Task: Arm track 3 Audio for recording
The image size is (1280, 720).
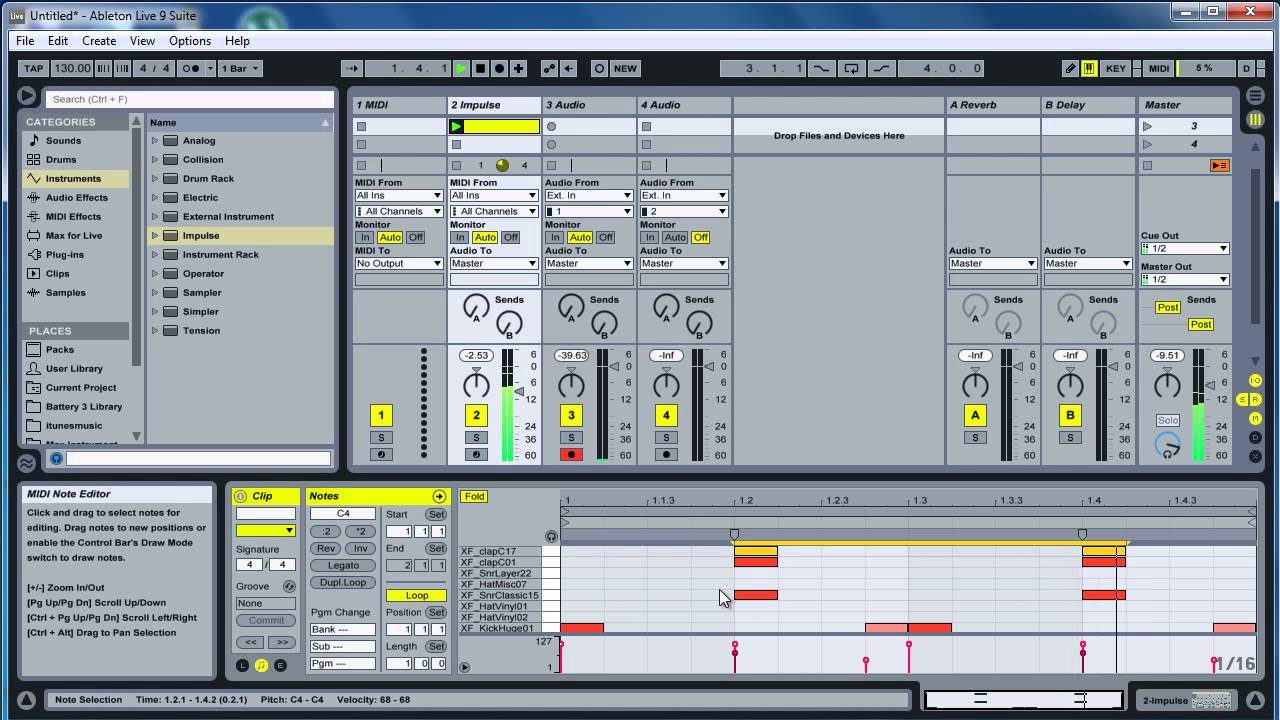Action: [571, 454]
